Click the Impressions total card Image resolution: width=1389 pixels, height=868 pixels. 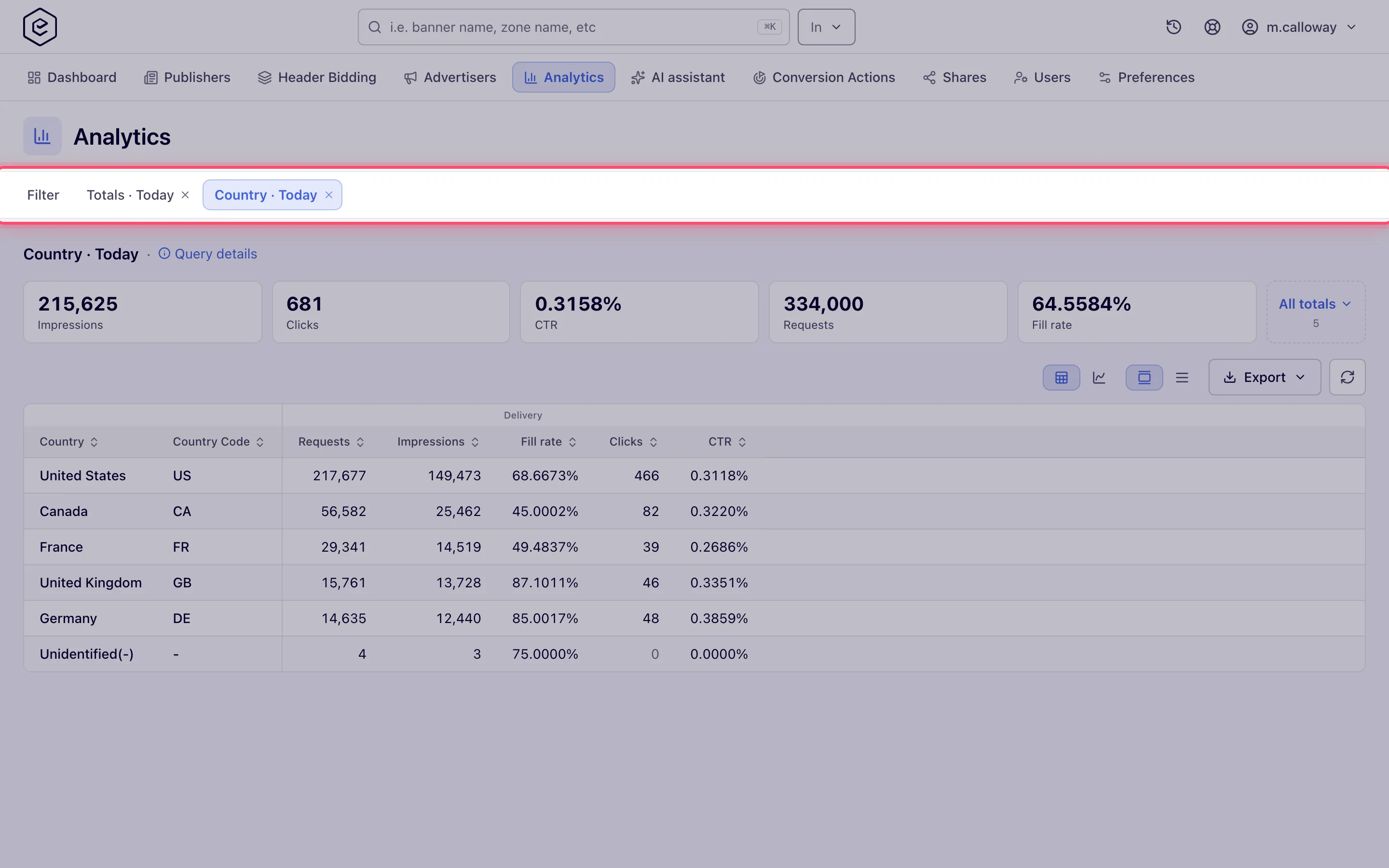pyautogui.click(x=142, y=312)
